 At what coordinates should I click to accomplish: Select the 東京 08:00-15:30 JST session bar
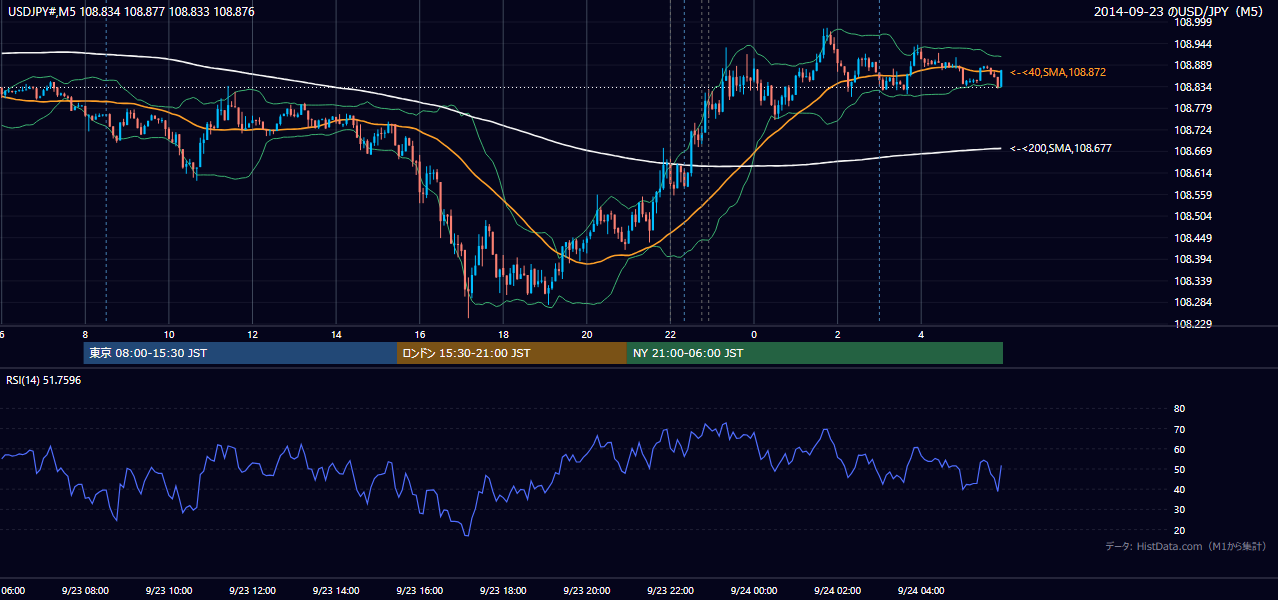pos(240,353)
